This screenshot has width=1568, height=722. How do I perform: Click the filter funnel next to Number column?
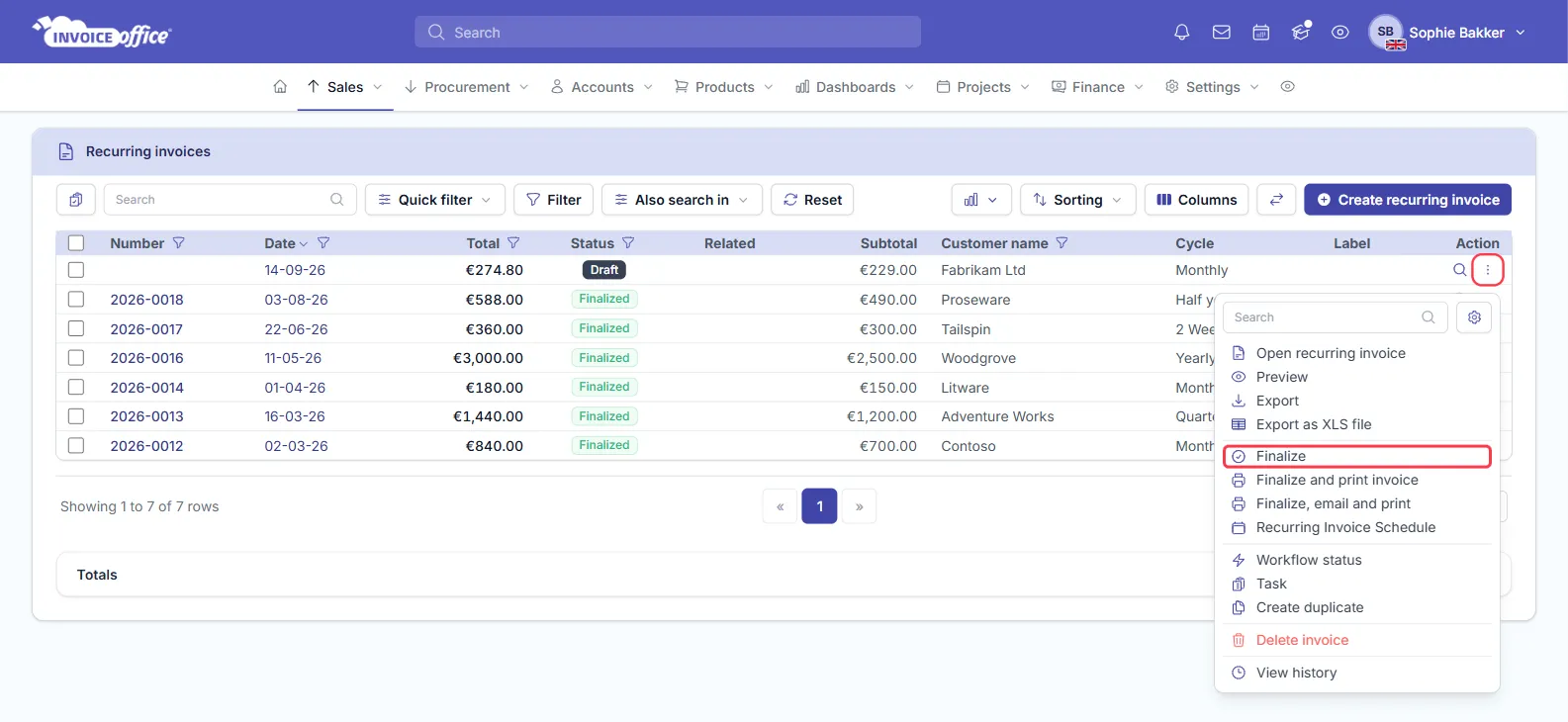coord(179,243)
